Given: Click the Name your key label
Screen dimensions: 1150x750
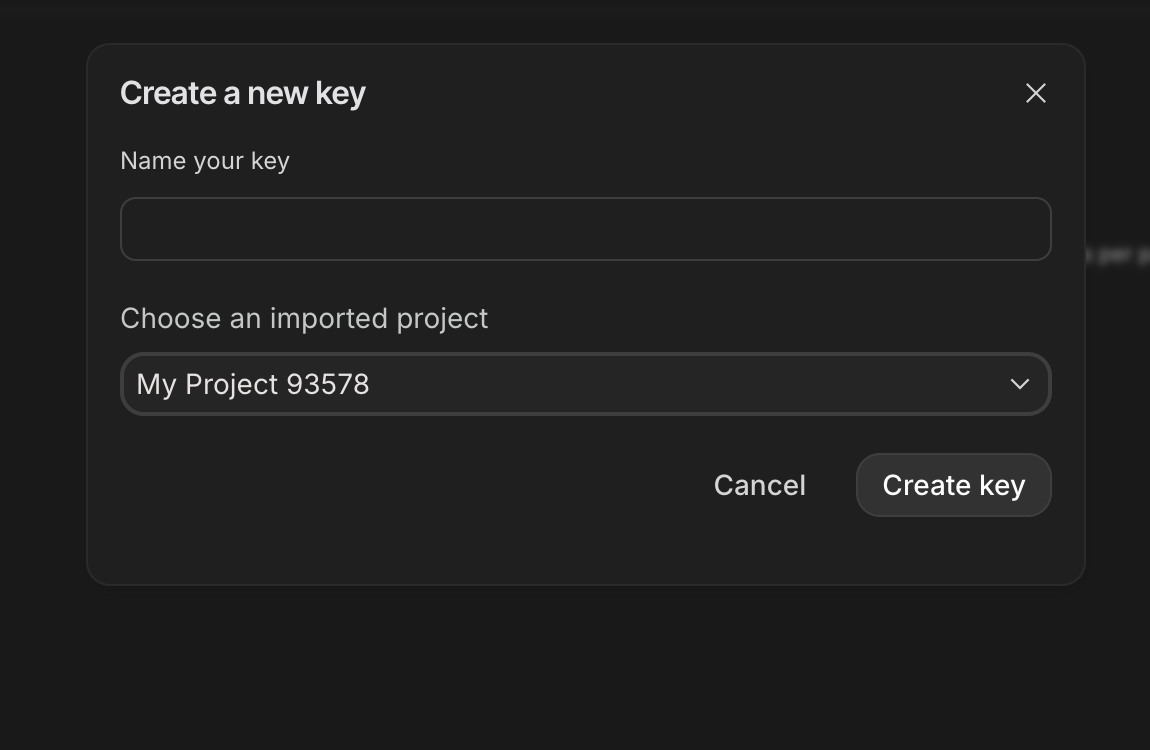Looking at the screenshot, I should coord(204,160).
